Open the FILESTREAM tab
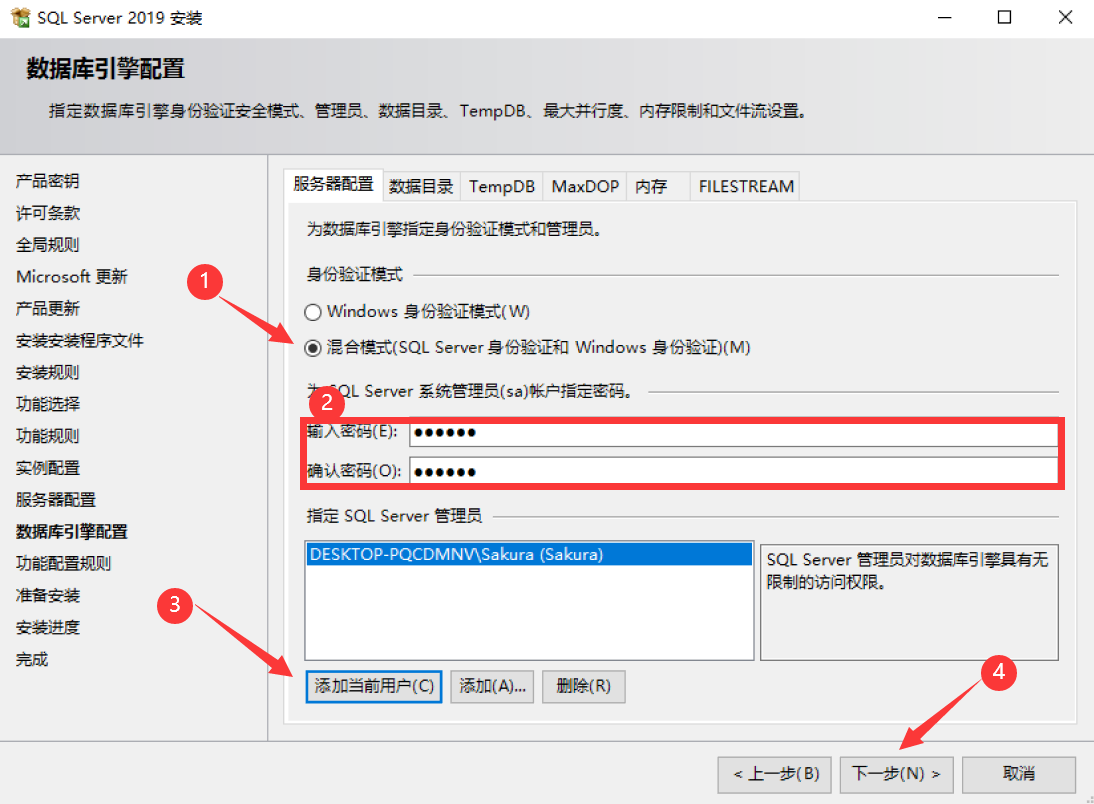Viewport: 1094px width, 804px height. [745, 186]
